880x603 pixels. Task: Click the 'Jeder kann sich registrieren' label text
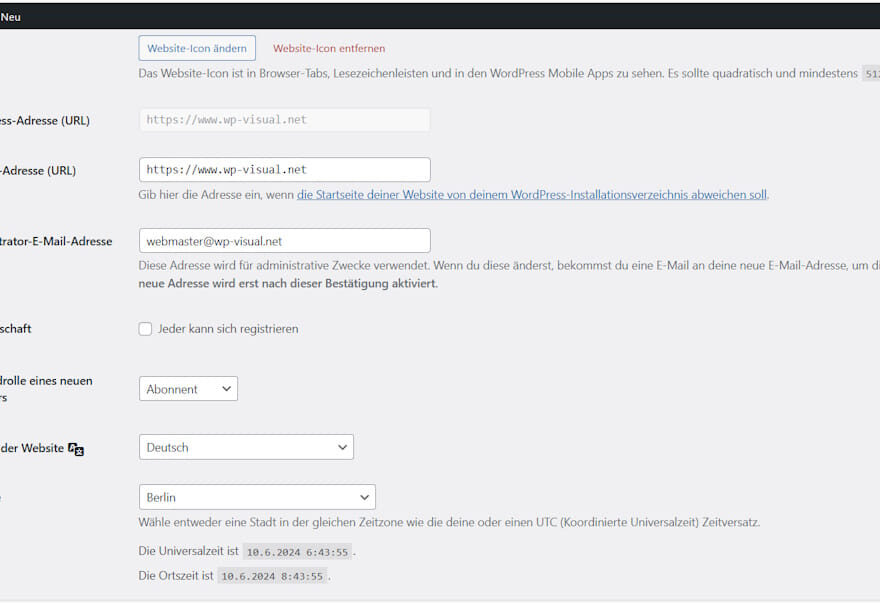click(x=228, y=329)
